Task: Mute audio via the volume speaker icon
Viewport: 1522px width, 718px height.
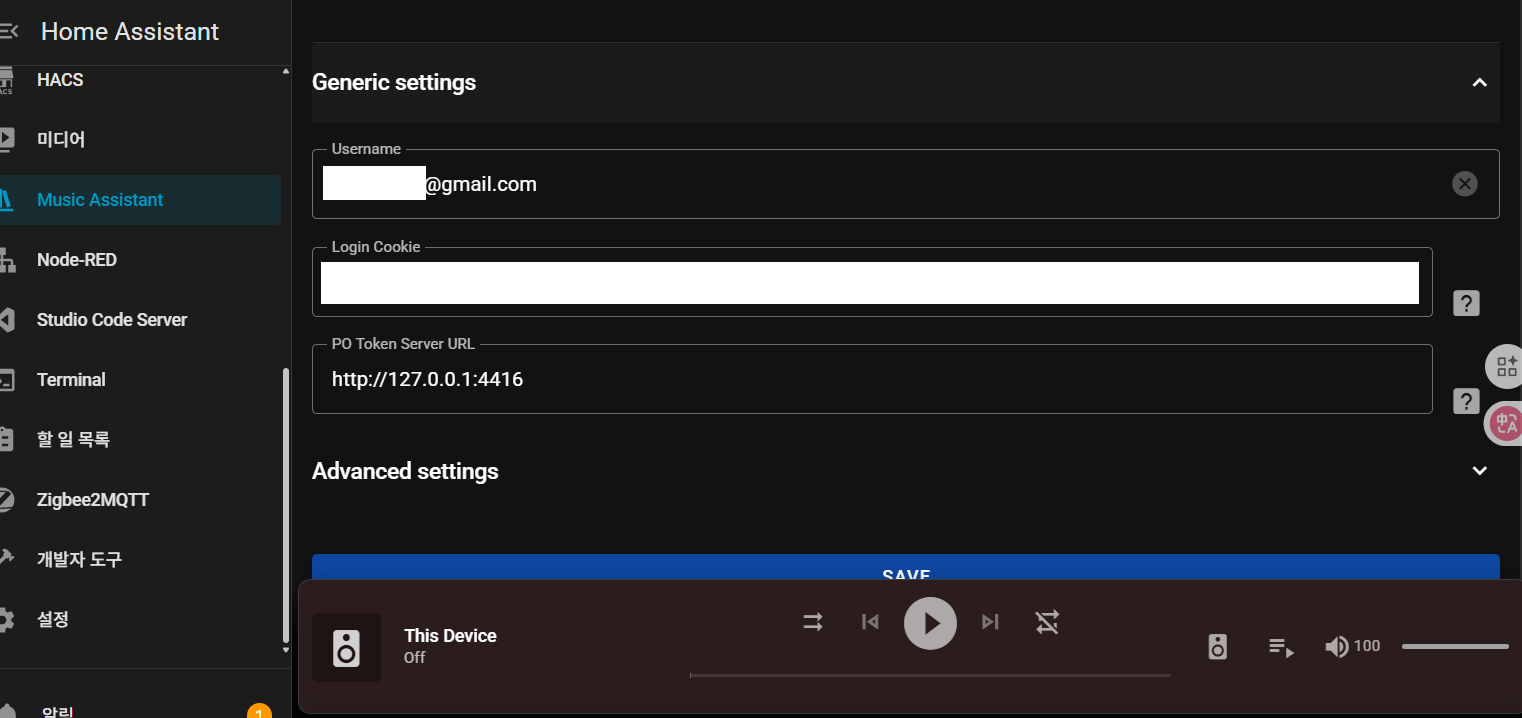Action: pos(1336,646)
